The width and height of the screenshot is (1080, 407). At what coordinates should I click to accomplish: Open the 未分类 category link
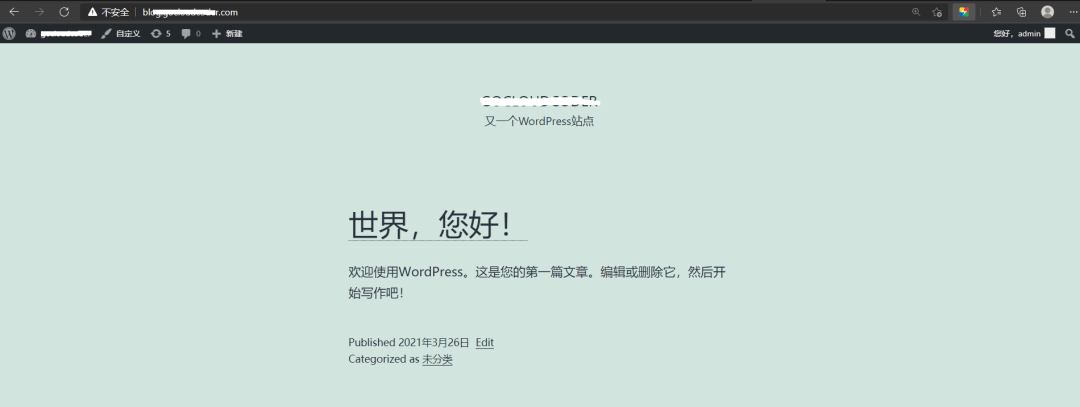437,359
